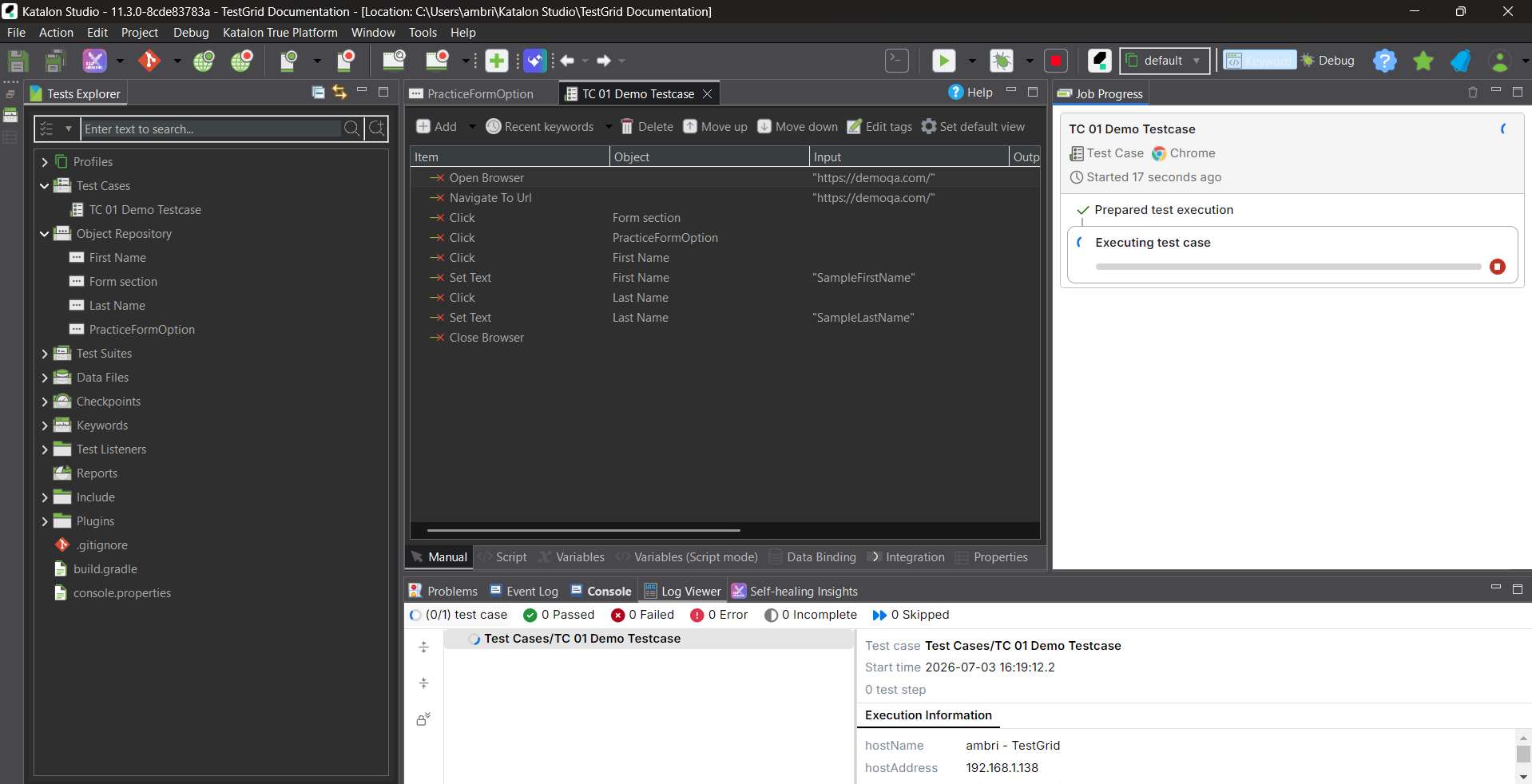
Task: Click the Link with Editor arrows icon
Action: click(339, 92)
